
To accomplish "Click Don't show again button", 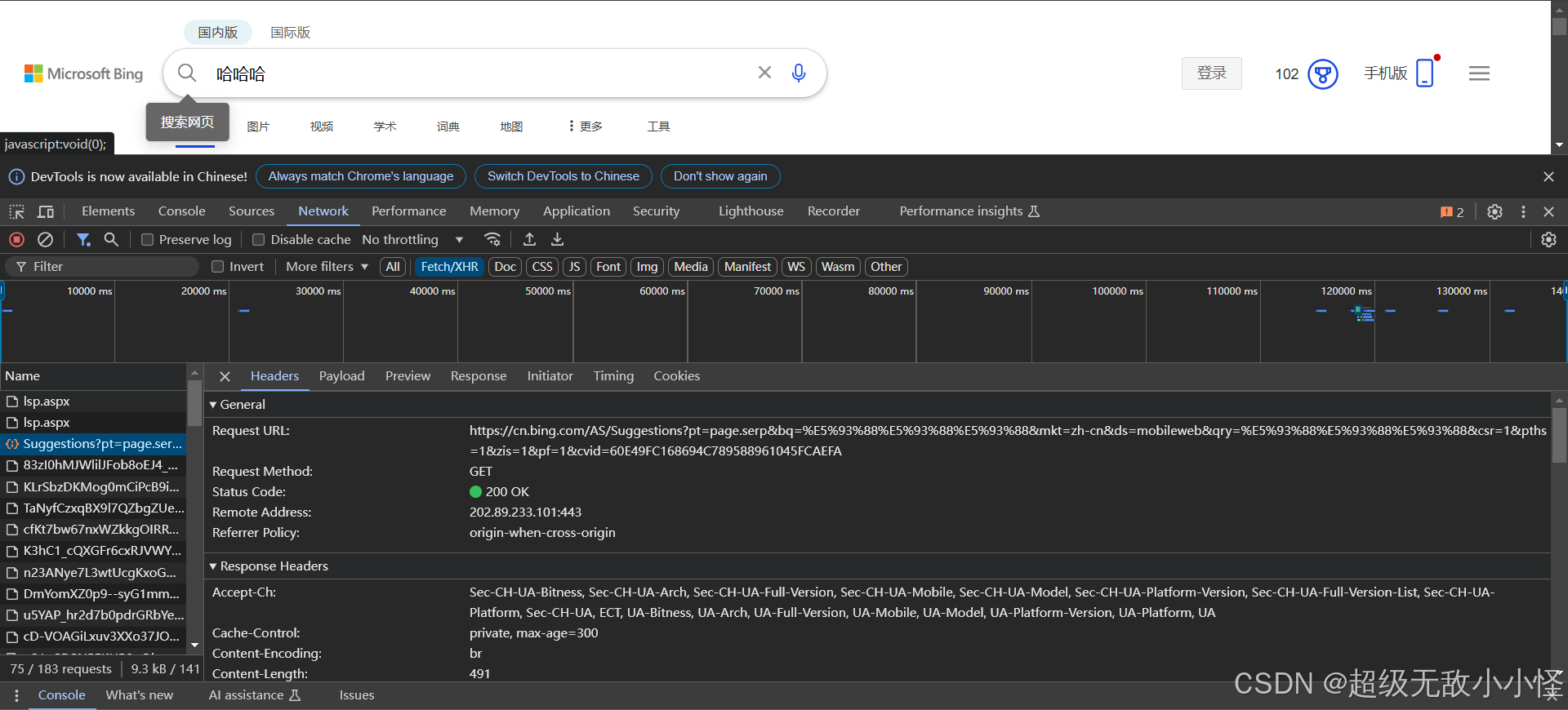I will pyautogui.click(x=720, y=176).
